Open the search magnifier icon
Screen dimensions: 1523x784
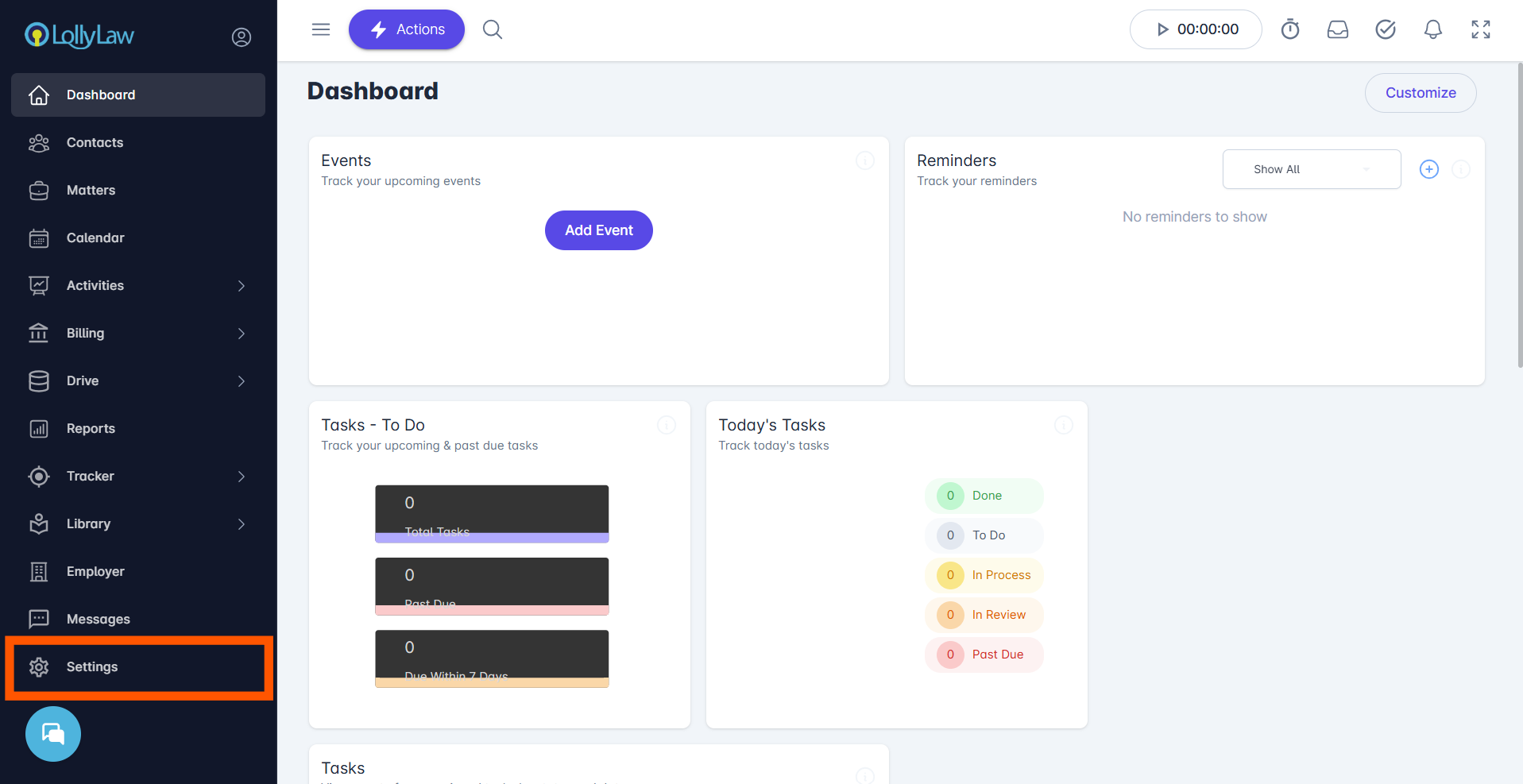[x=493, y=29]
